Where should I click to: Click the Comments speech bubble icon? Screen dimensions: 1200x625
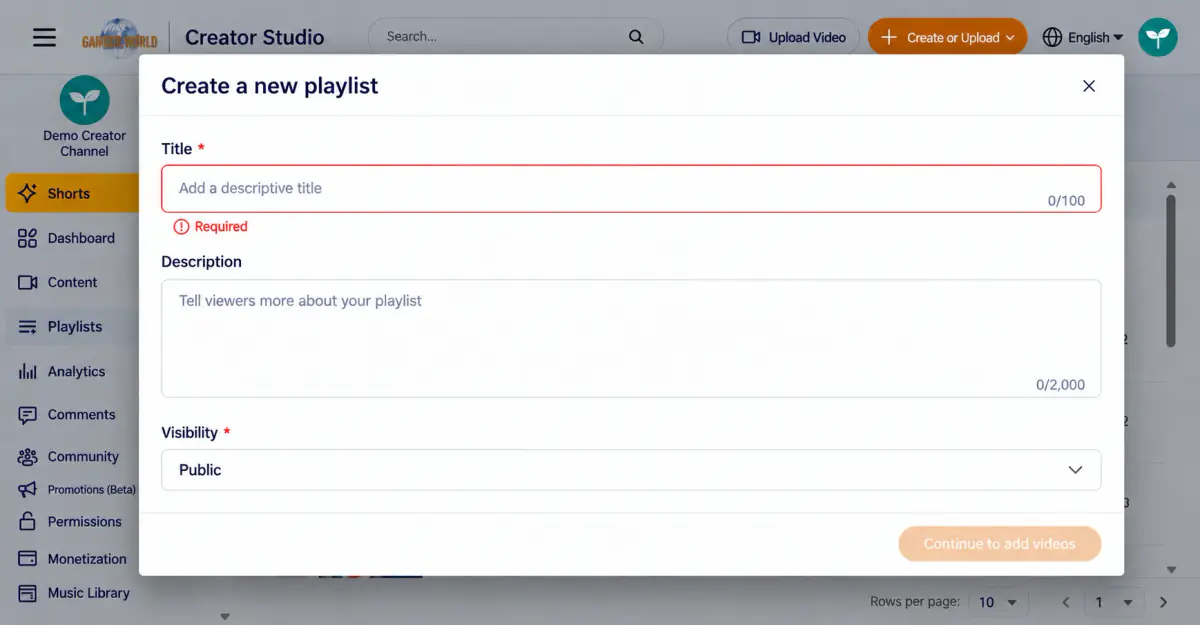pos(28,414)
